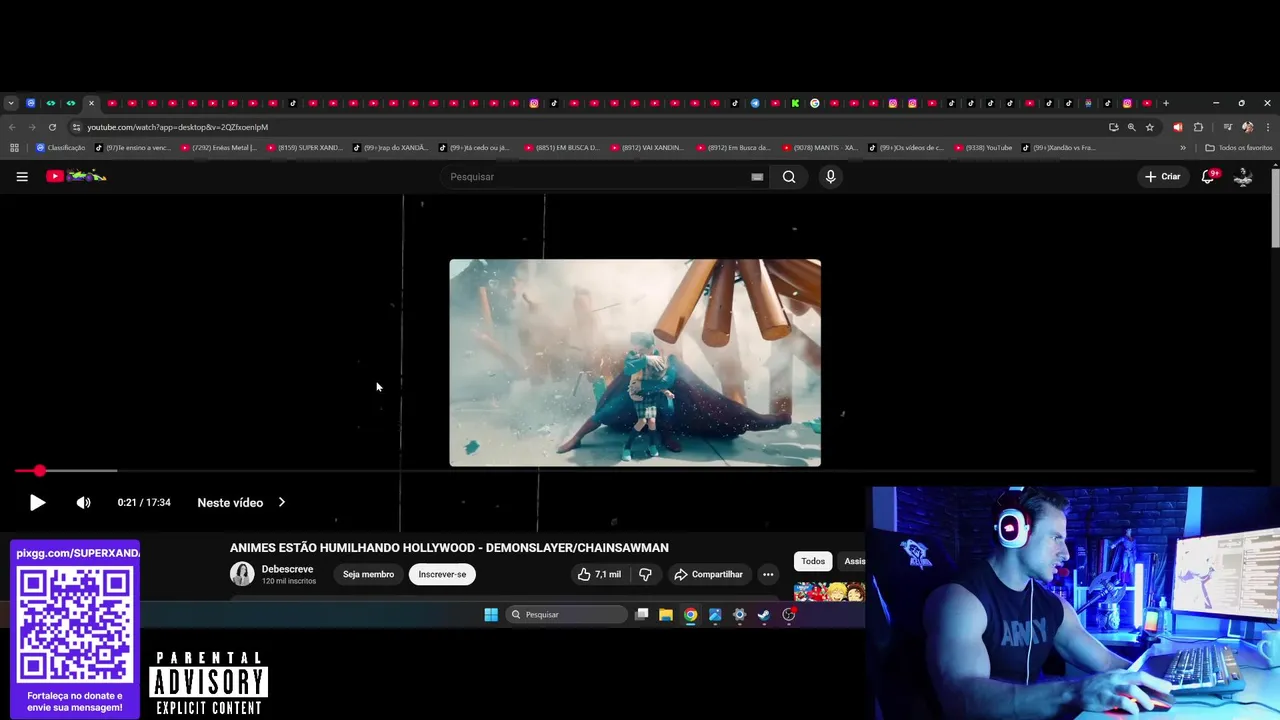Open File Explorer from taskbar
Viewport: 1280px width, 720px height.
(x=666, y=615)
